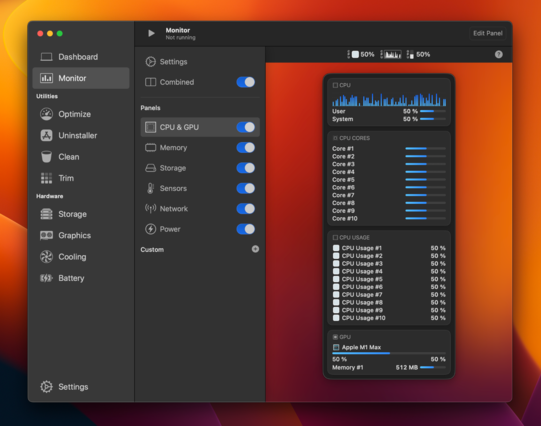Toggle the Memory panel switch
Image resolution: width=541 pixels, height=426 pixels.
[x=246, y=148]
